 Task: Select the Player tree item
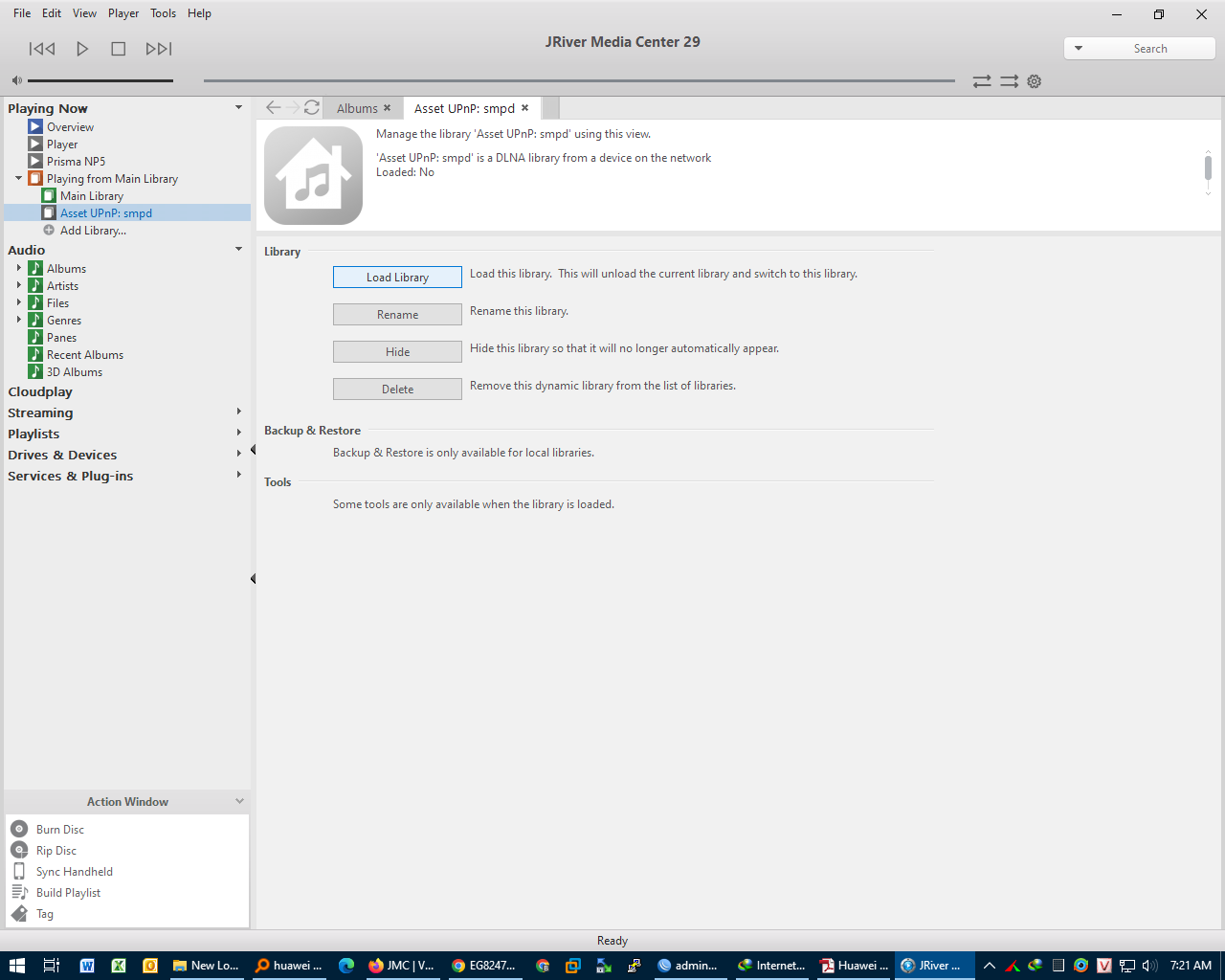(x=62, y=144)
